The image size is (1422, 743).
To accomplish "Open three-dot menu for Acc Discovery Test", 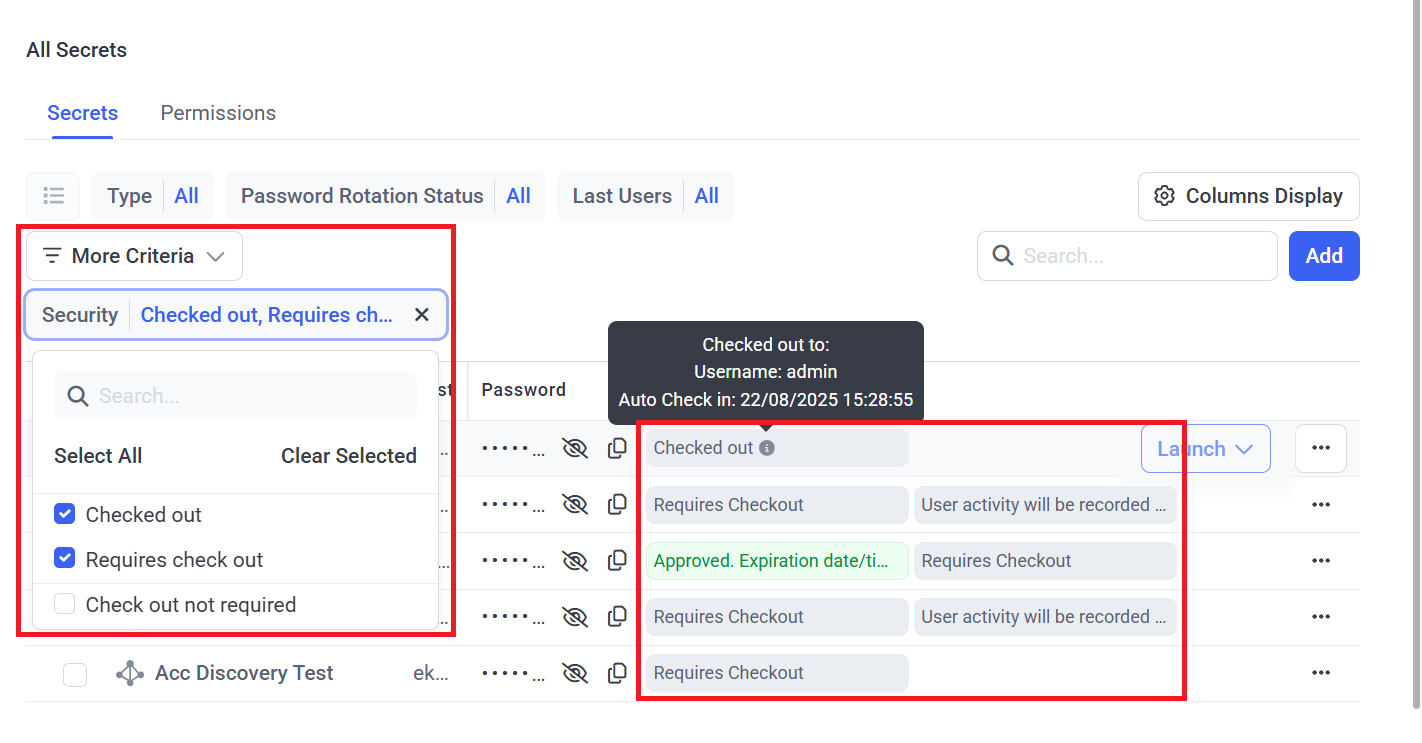I will coord(1320,673).
